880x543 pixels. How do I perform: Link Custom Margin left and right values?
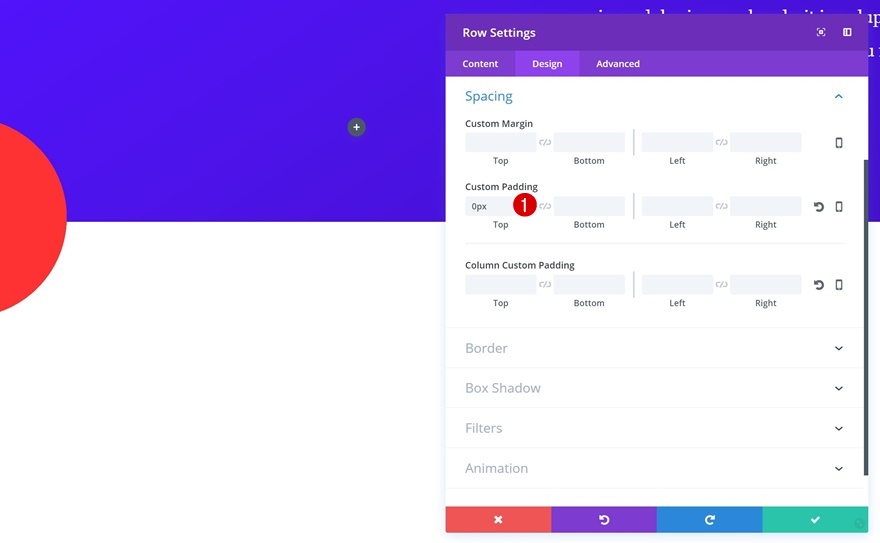click(x=722, y=142)
